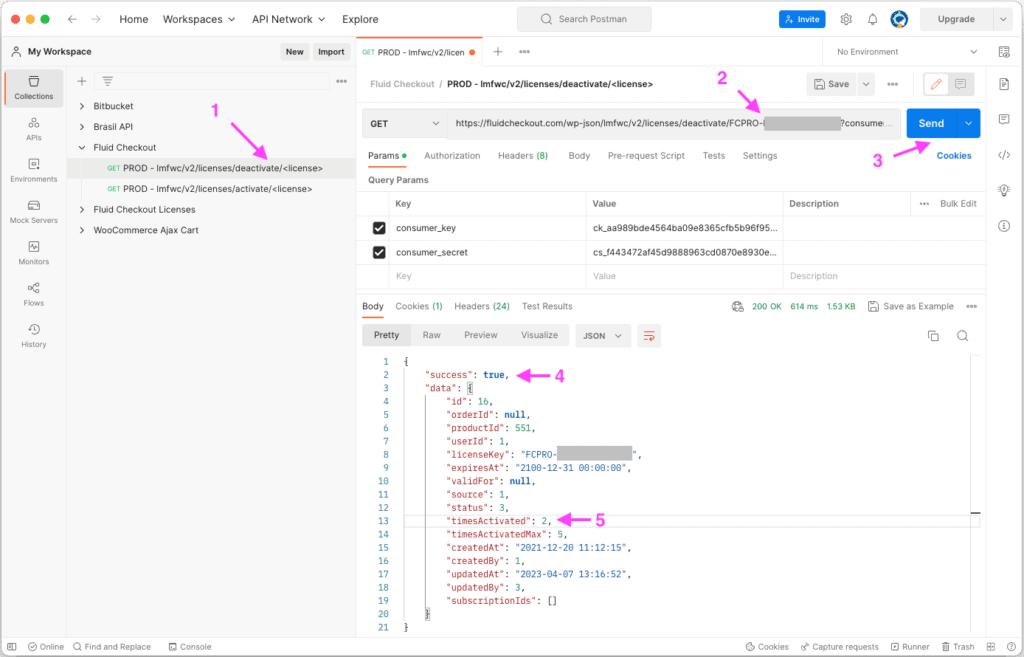Open the Monitors sidebar panel
Viewport: 1024px width, 657px height.
point(34,253)
